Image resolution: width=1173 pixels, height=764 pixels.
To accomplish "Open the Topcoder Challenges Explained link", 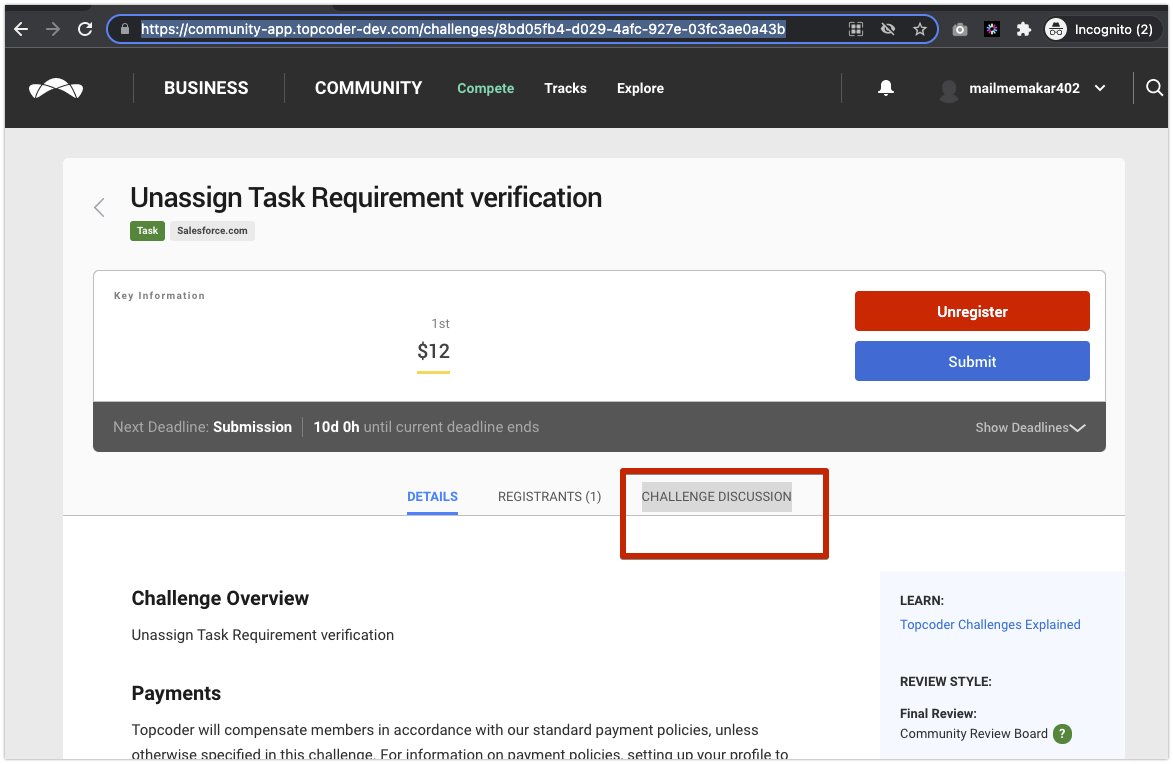I will coord(990,624).
